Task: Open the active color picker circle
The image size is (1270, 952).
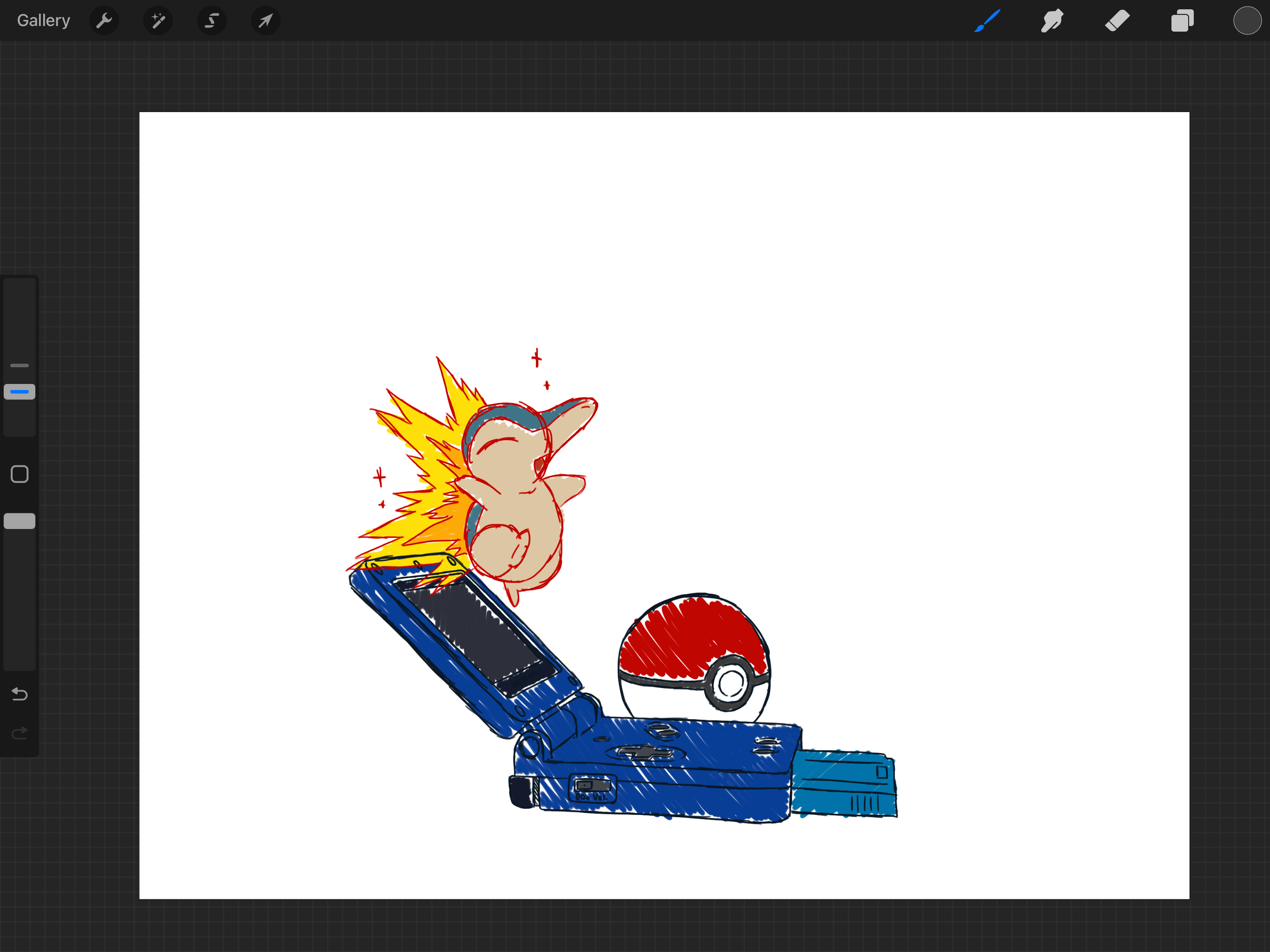Action: coord(1247,20)
